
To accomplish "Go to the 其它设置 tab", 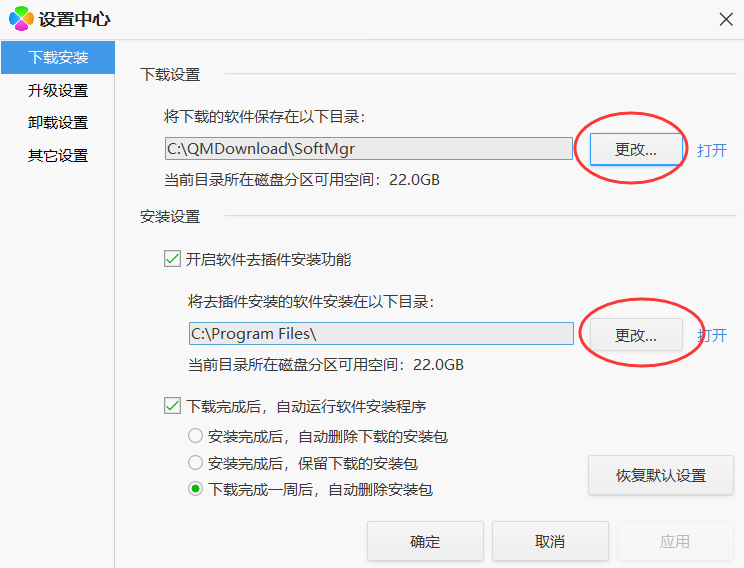I will pos(58,156).
